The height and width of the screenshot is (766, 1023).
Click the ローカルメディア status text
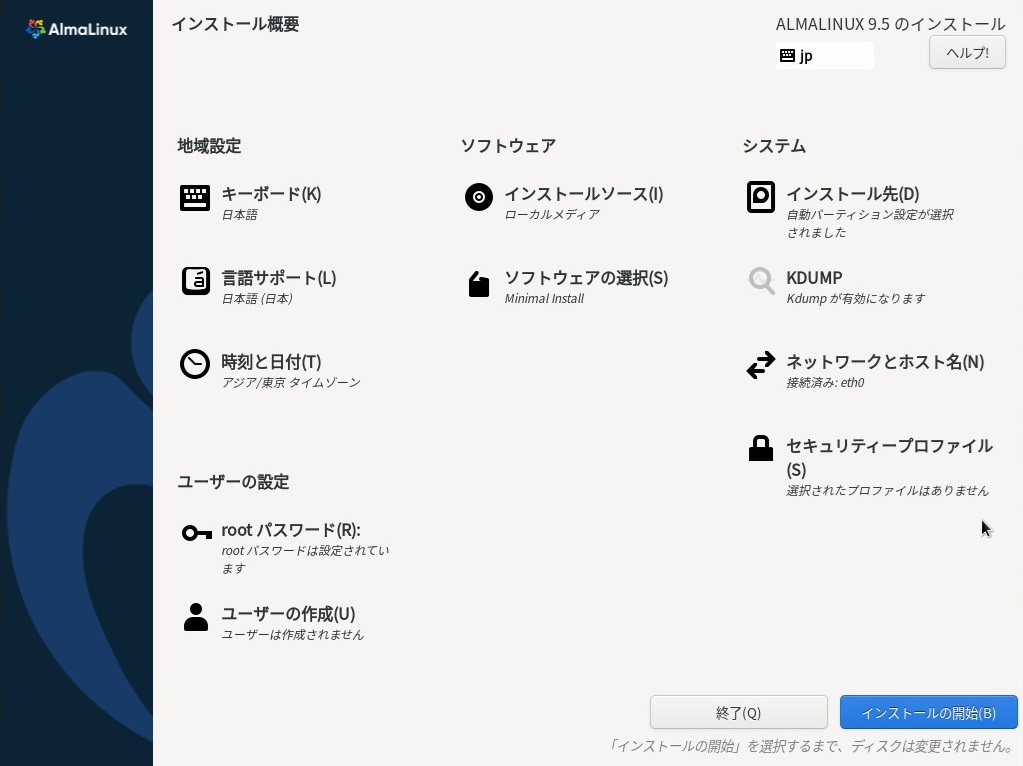pos(552,215)
